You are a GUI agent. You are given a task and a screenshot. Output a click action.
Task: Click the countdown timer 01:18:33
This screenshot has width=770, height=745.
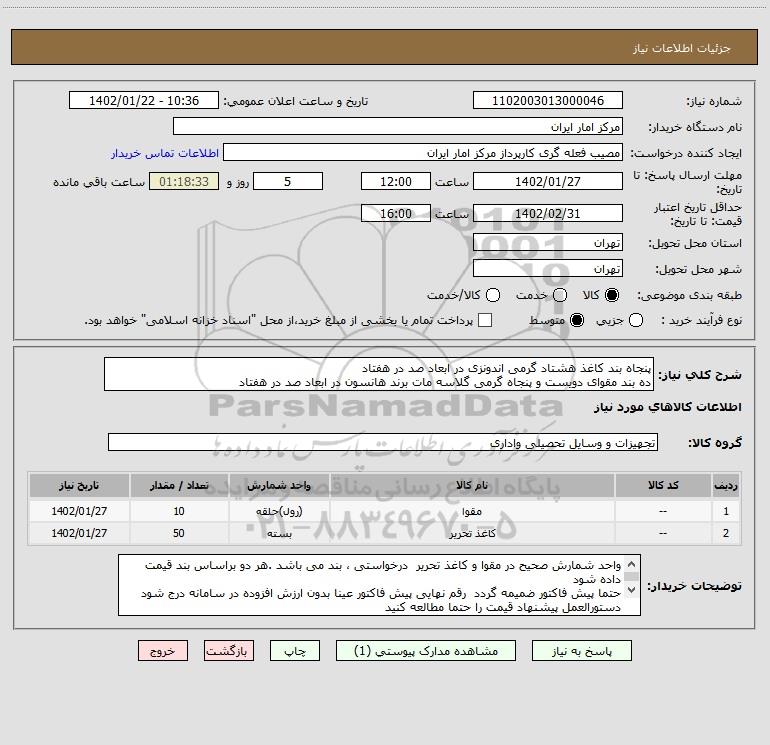[x=184, y=181]
